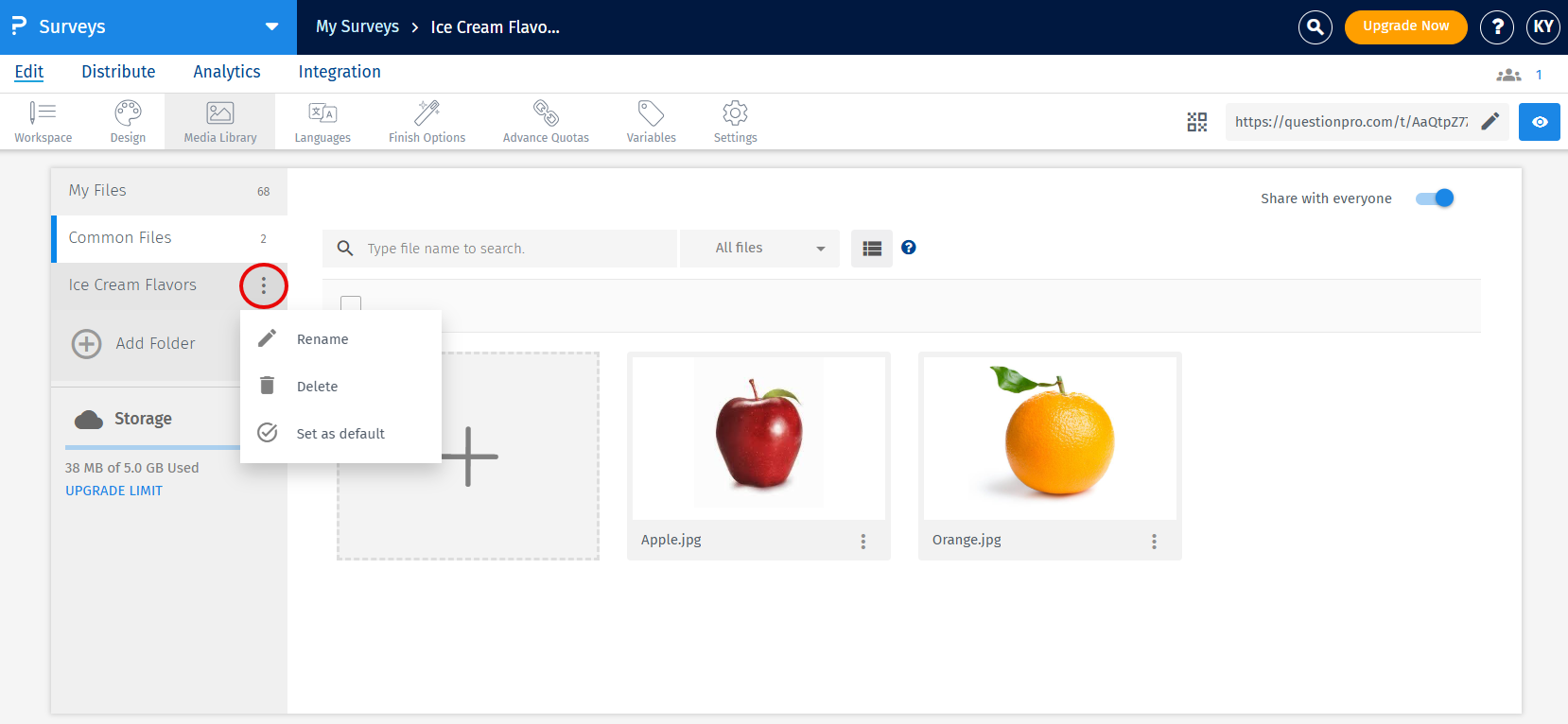Focus the file name search field
The image size is (1568, 724).
pyautogui.click(x=499, y=249)
